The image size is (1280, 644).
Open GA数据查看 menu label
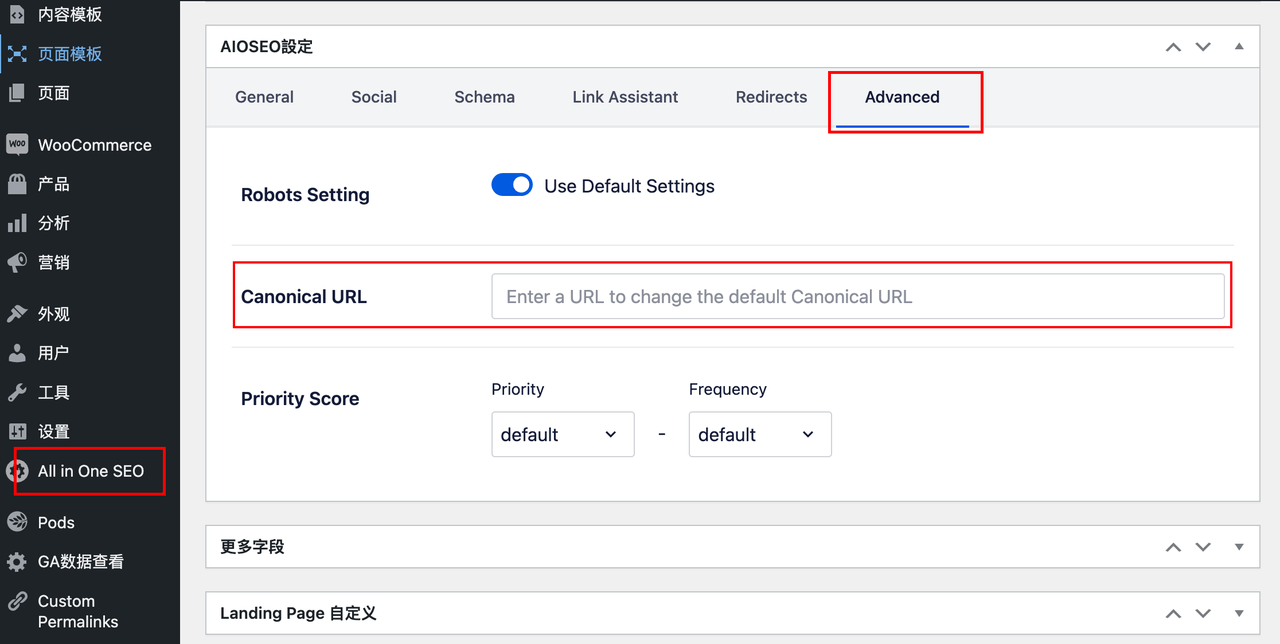(x=81, y=562)
